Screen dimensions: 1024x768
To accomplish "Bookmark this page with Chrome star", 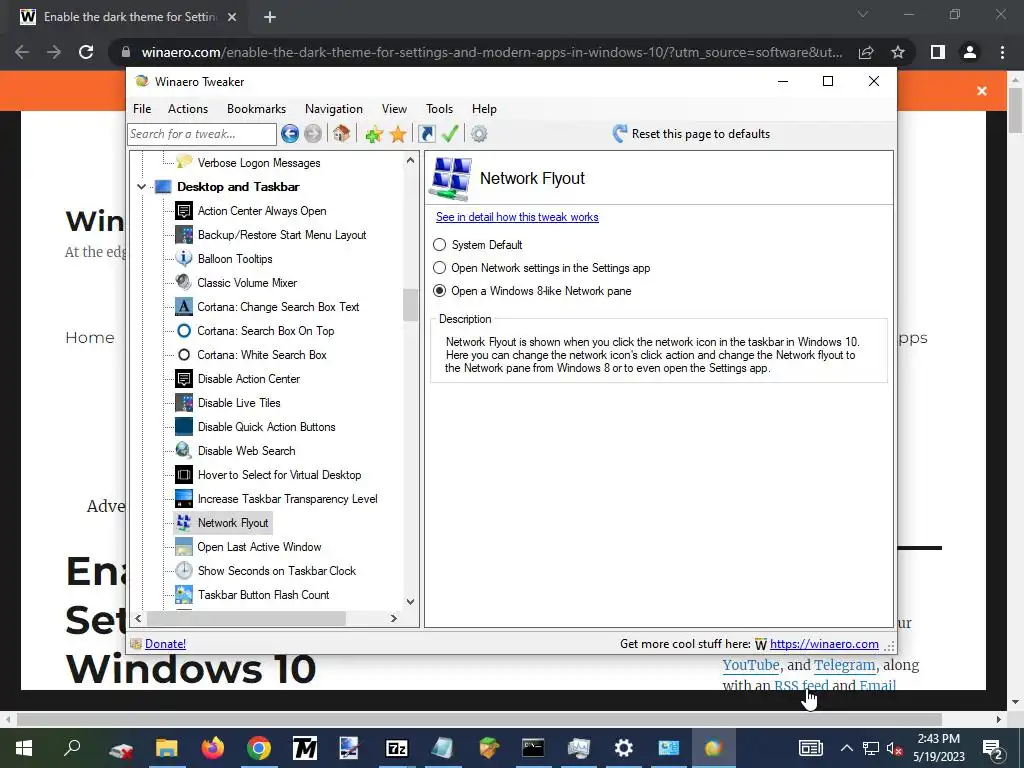I will click(x=898, y=52).
